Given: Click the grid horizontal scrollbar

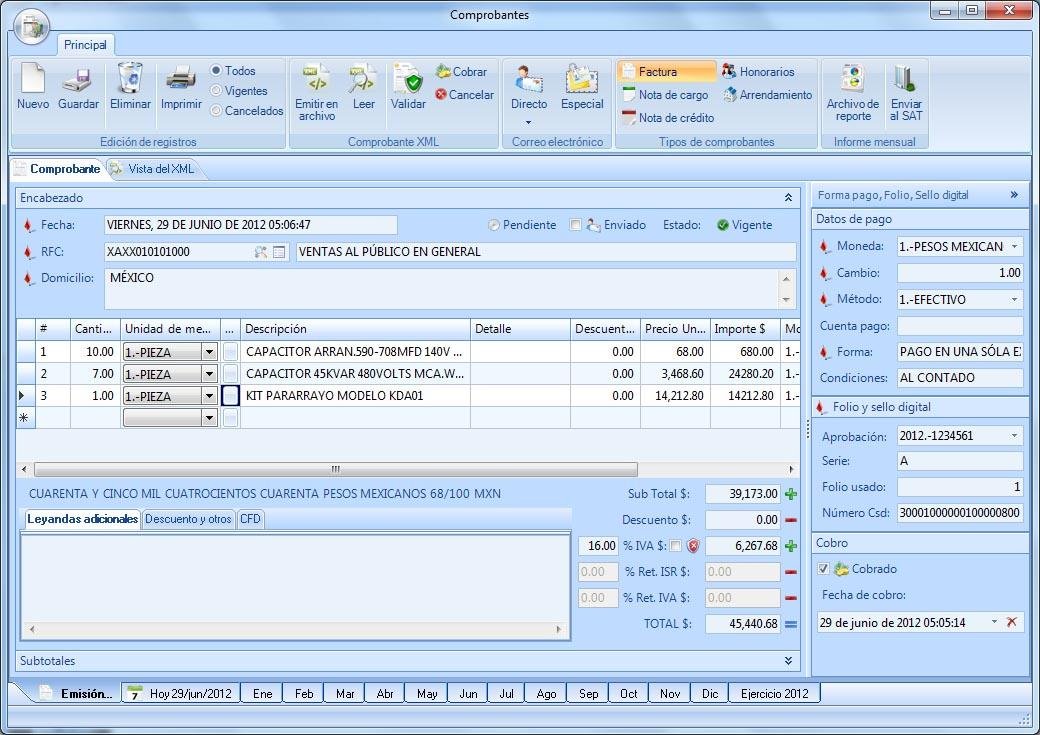Looking at the screenshot, I should pyautogui.click(x=335, y=469).
